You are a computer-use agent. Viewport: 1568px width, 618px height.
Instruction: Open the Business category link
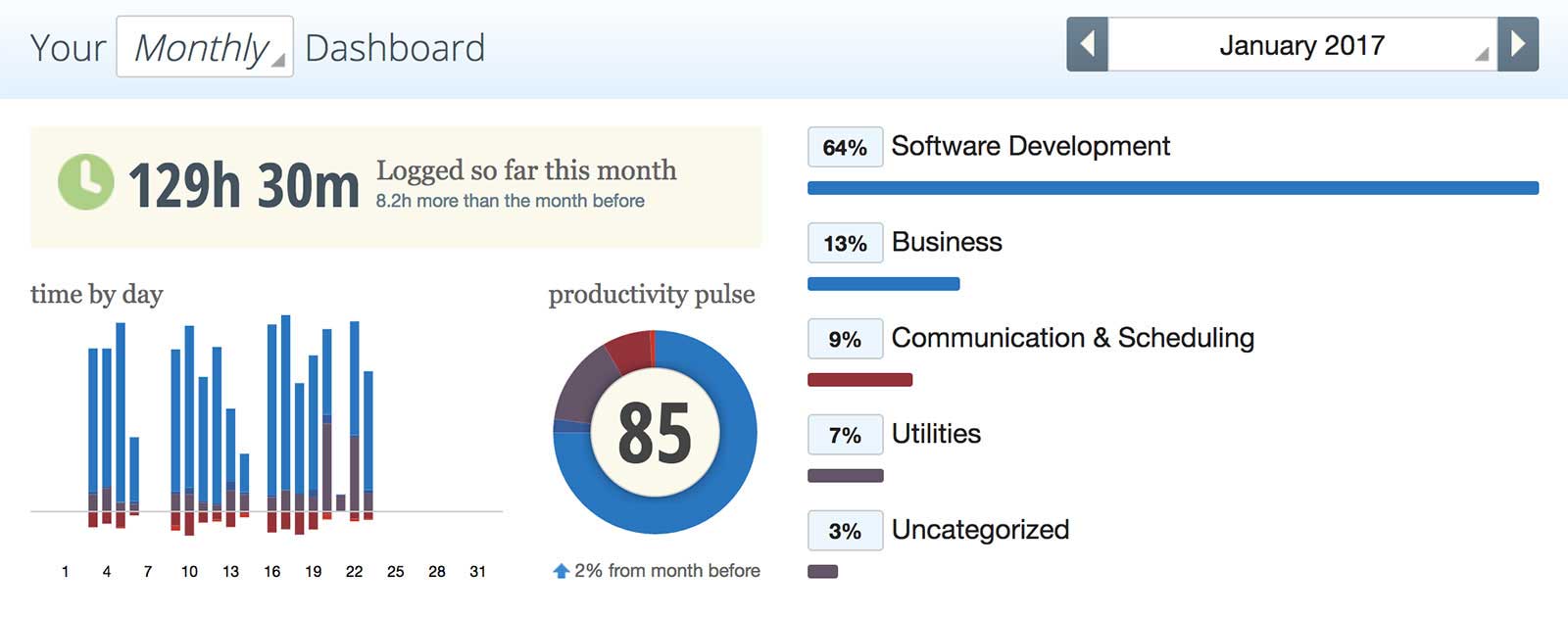(947, 242)
